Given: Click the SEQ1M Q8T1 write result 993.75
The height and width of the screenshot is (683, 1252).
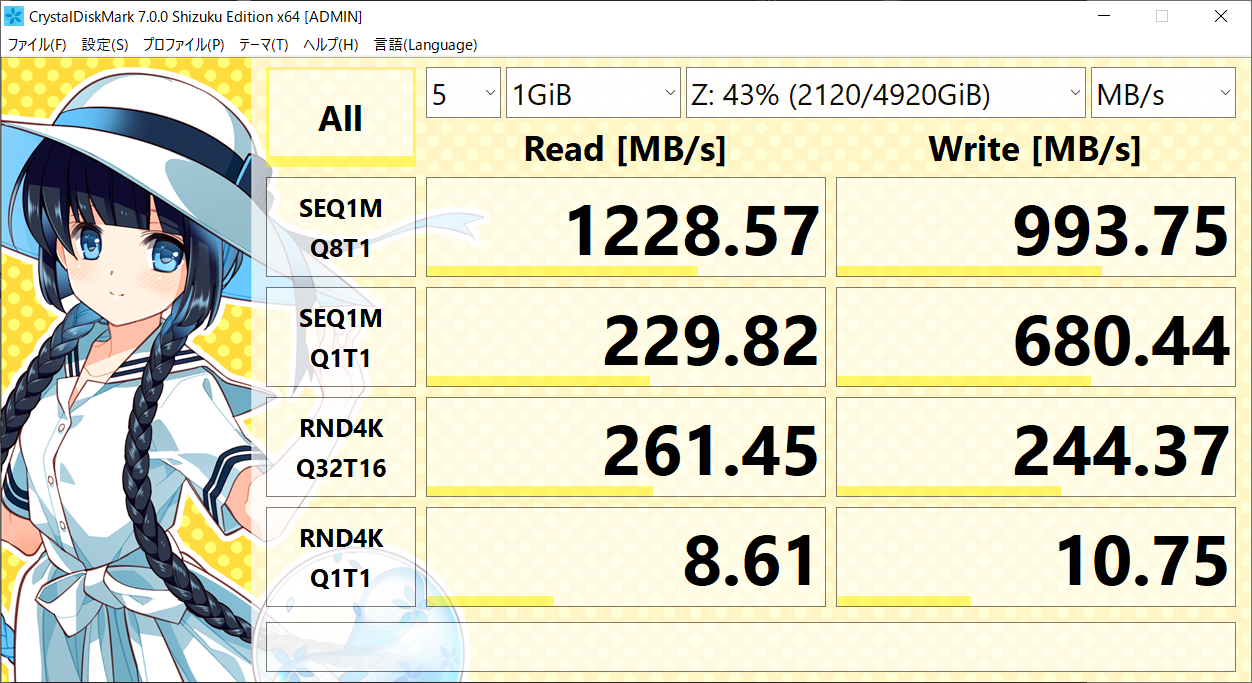Looking at the screenshot, I should point(1036,227).
